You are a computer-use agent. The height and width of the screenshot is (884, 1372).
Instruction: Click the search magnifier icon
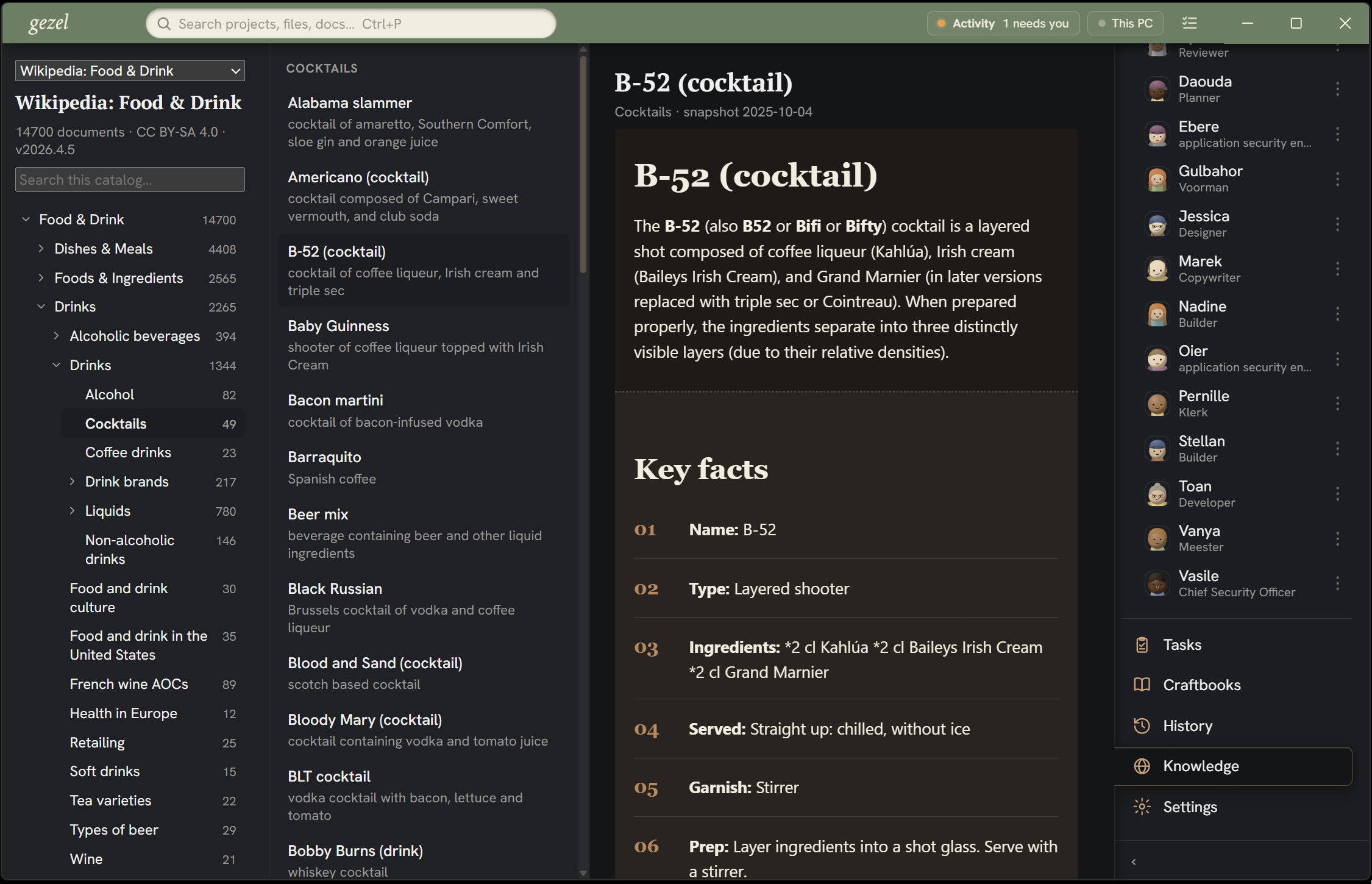click(163, 24)
